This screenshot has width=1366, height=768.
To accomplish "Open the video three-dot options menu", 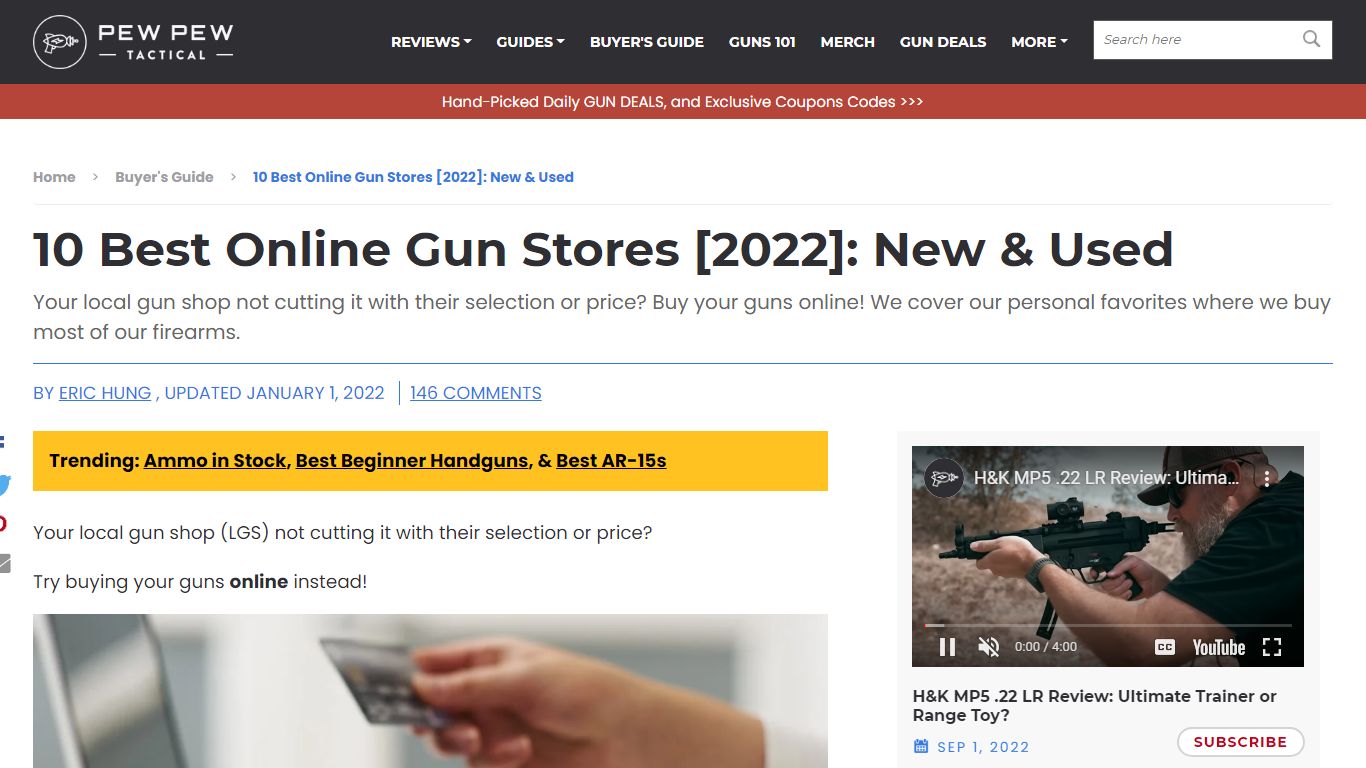I will pyautogui.click(x=1267, y=479).
